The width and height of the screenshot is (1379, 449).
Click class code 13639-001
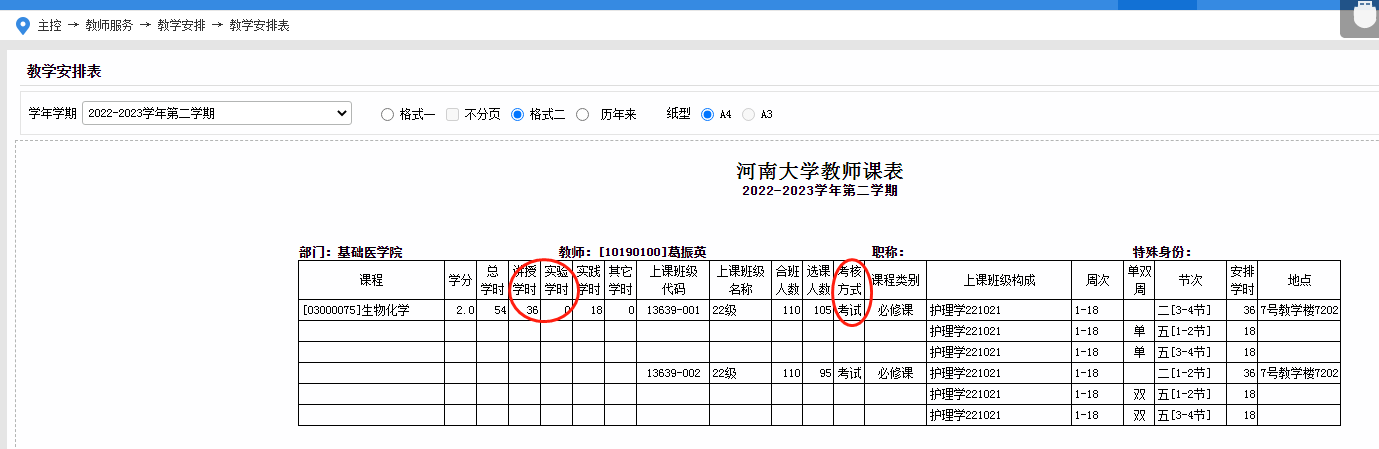(x=673, y=310)
